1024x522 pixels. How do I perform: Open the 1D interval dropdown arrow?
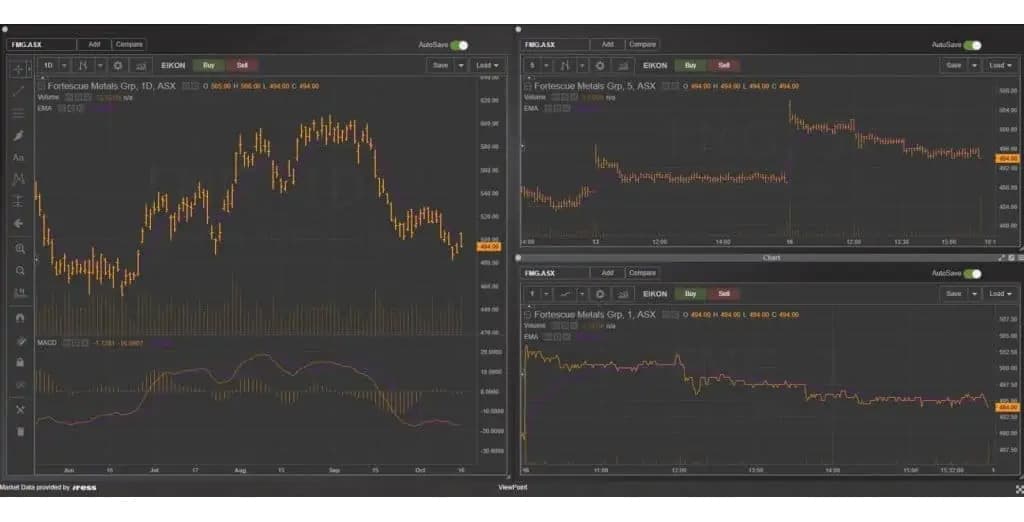64,65
